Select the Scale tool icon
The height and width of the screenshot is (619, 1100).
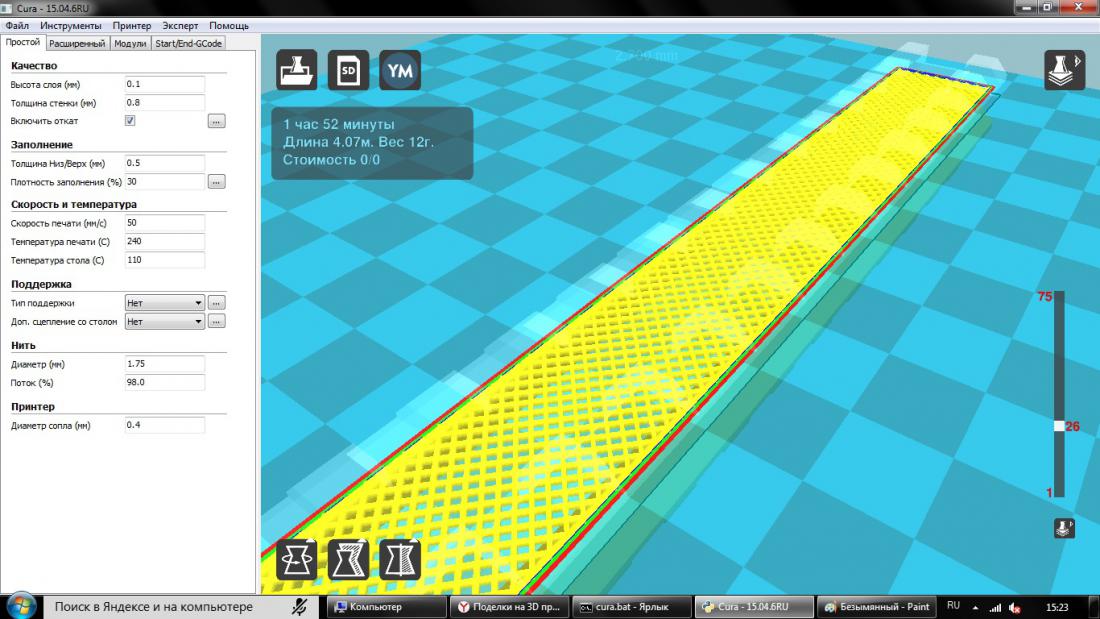coord(348,559)
